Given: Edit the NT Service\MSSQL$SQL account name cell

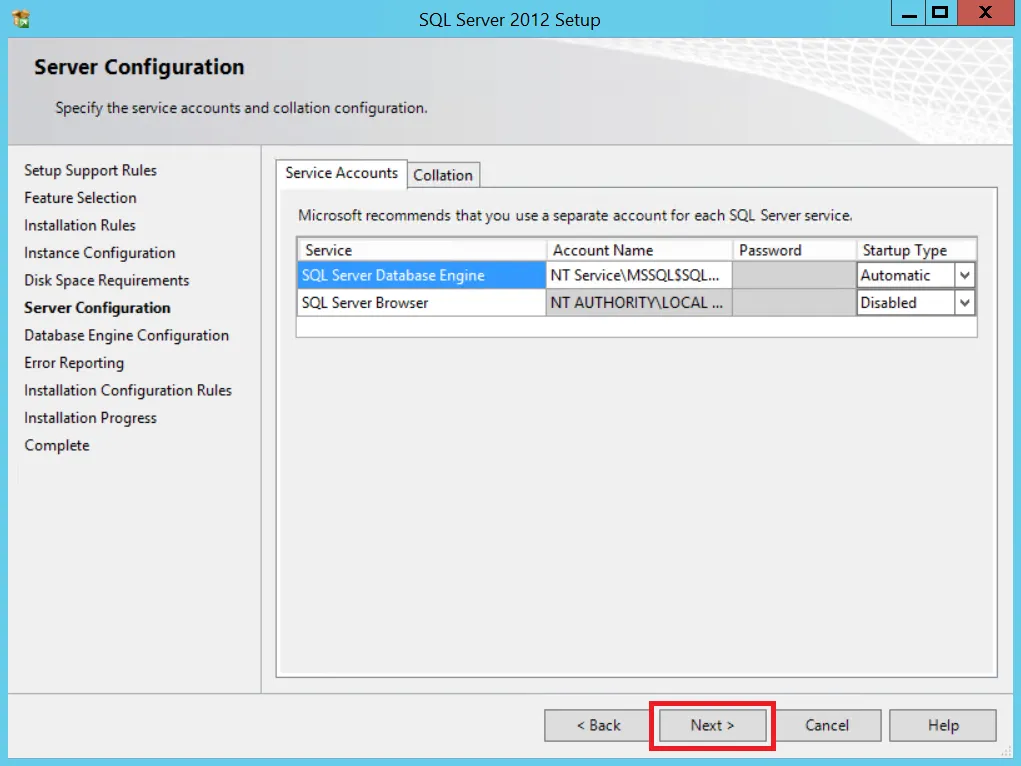Looking at the screenshot, I should coord(639,276).
